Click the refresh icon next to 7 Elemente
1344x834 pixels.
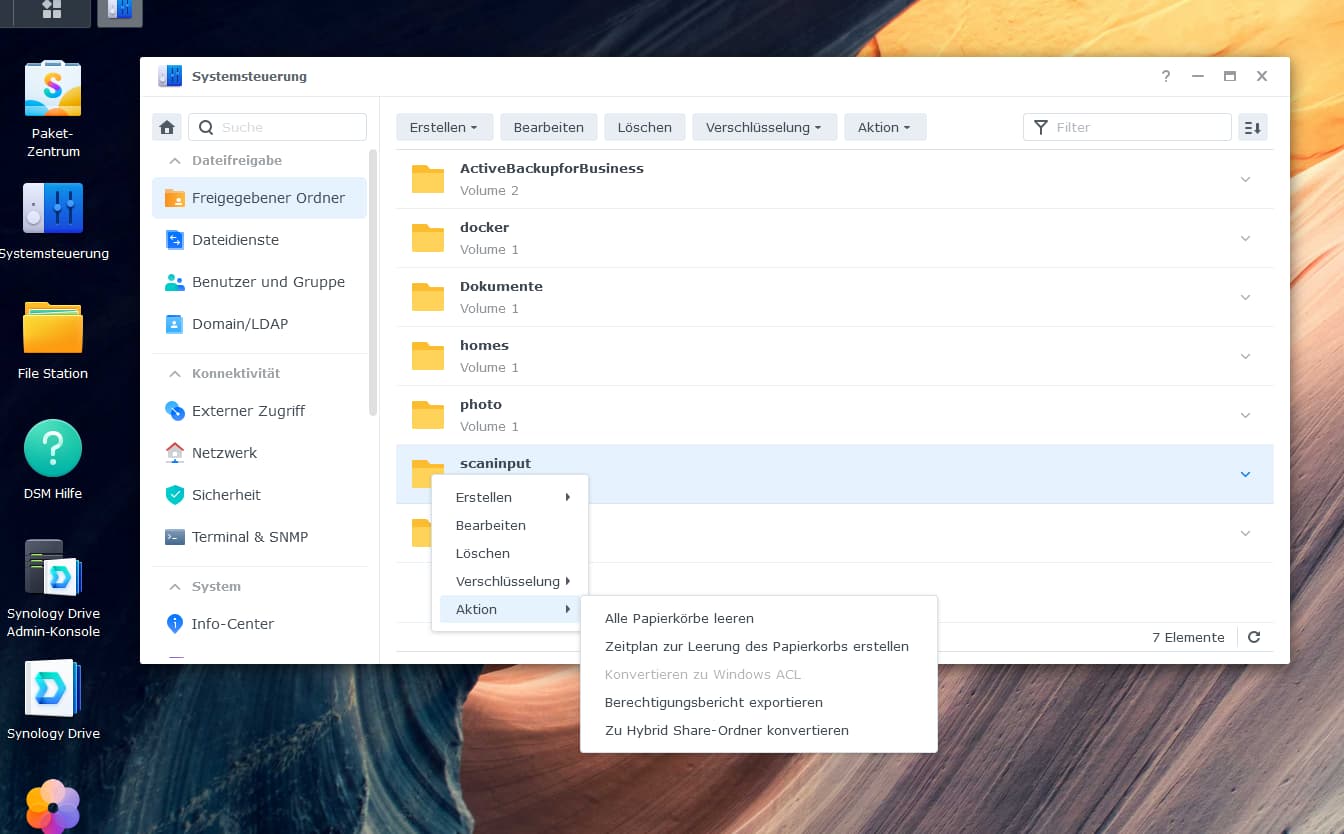(1254, 637)
